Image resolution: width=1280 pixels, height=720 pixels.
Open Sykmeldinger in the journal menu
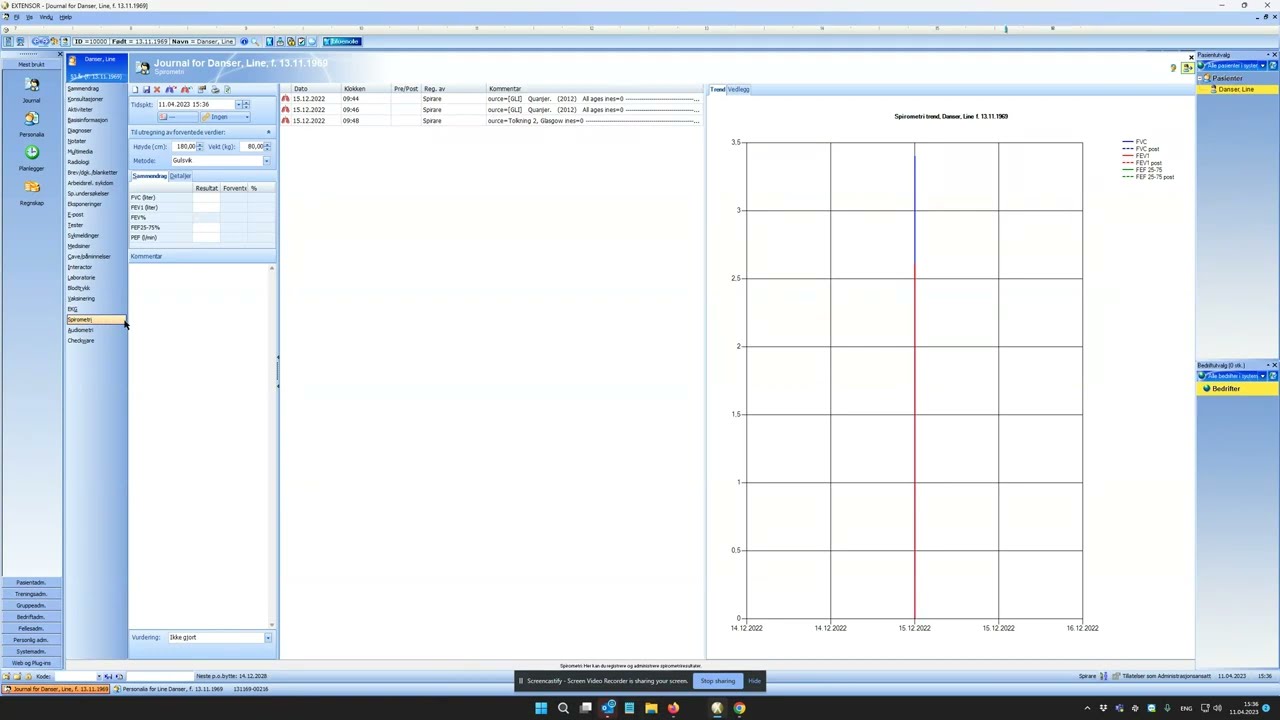[x=83, y=236]
